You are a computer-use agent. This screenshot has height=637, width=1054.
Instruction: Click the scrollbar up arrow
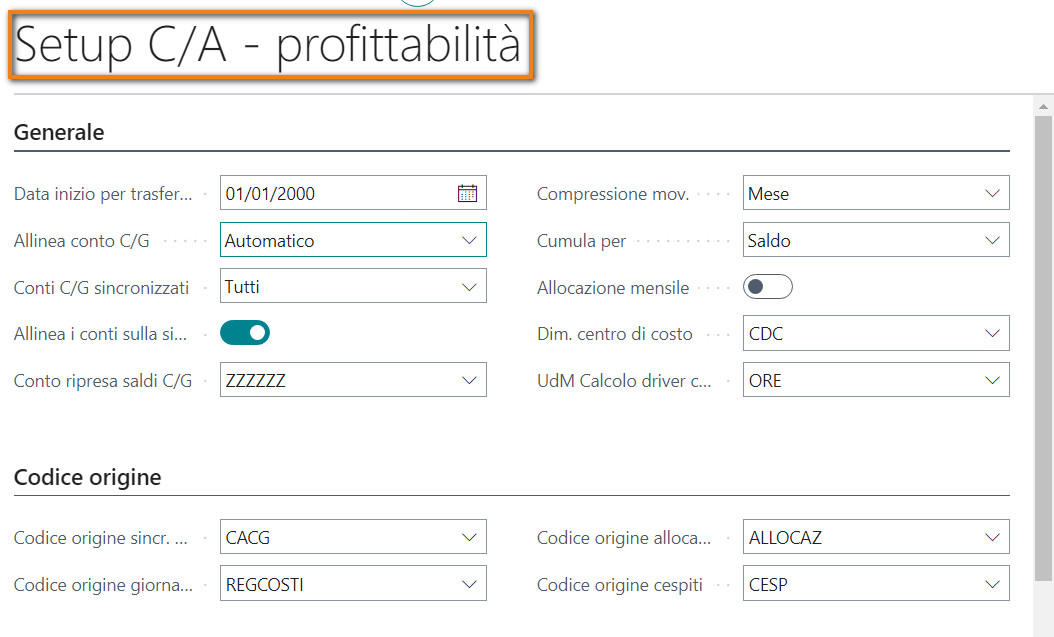click(x=1043, y=105)
